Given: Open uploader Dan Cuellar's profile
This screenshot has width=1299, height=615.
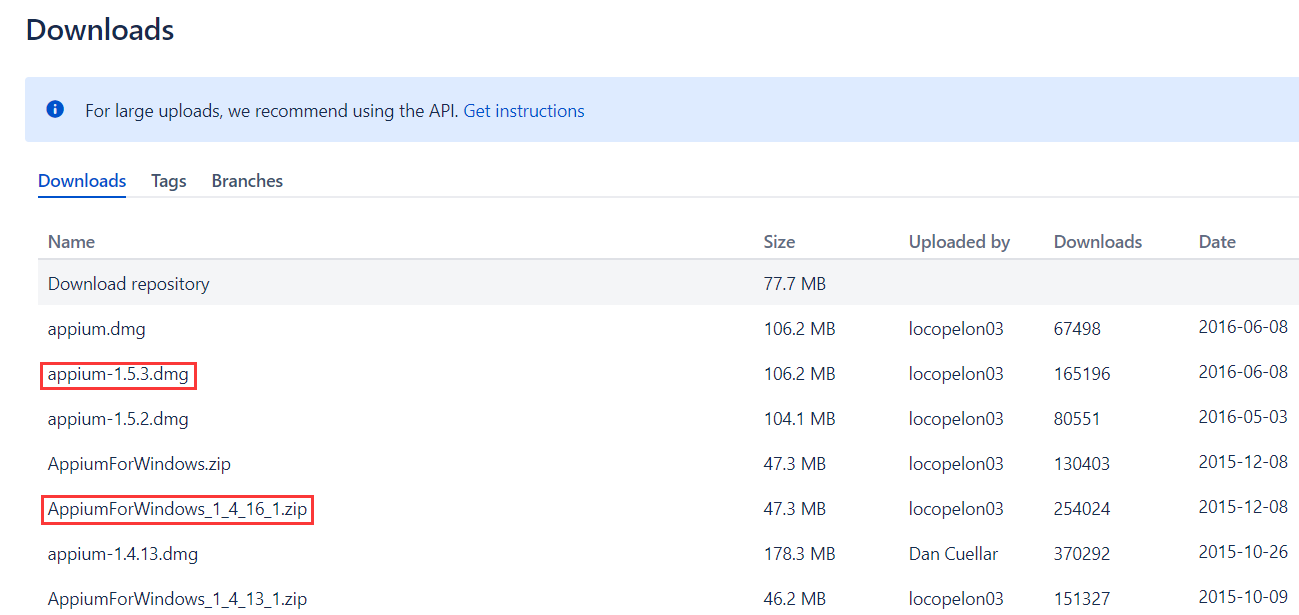Looking at the screenshot, I should tap(953, 554).
